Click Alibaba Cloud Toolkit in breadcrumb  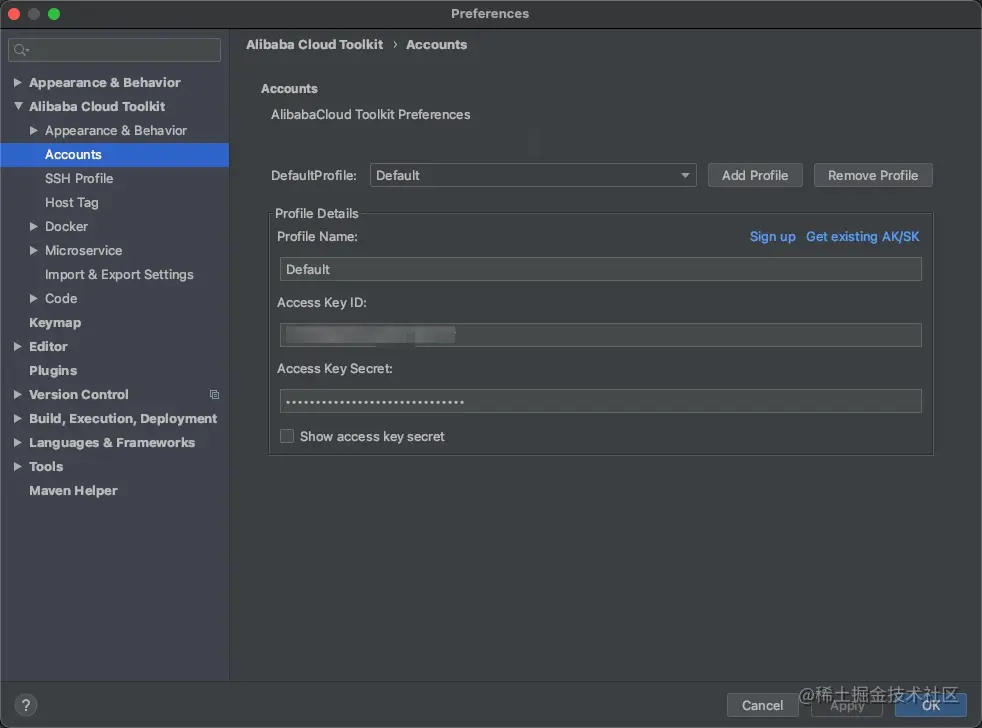pyautogui.click(x=314, y=44)
